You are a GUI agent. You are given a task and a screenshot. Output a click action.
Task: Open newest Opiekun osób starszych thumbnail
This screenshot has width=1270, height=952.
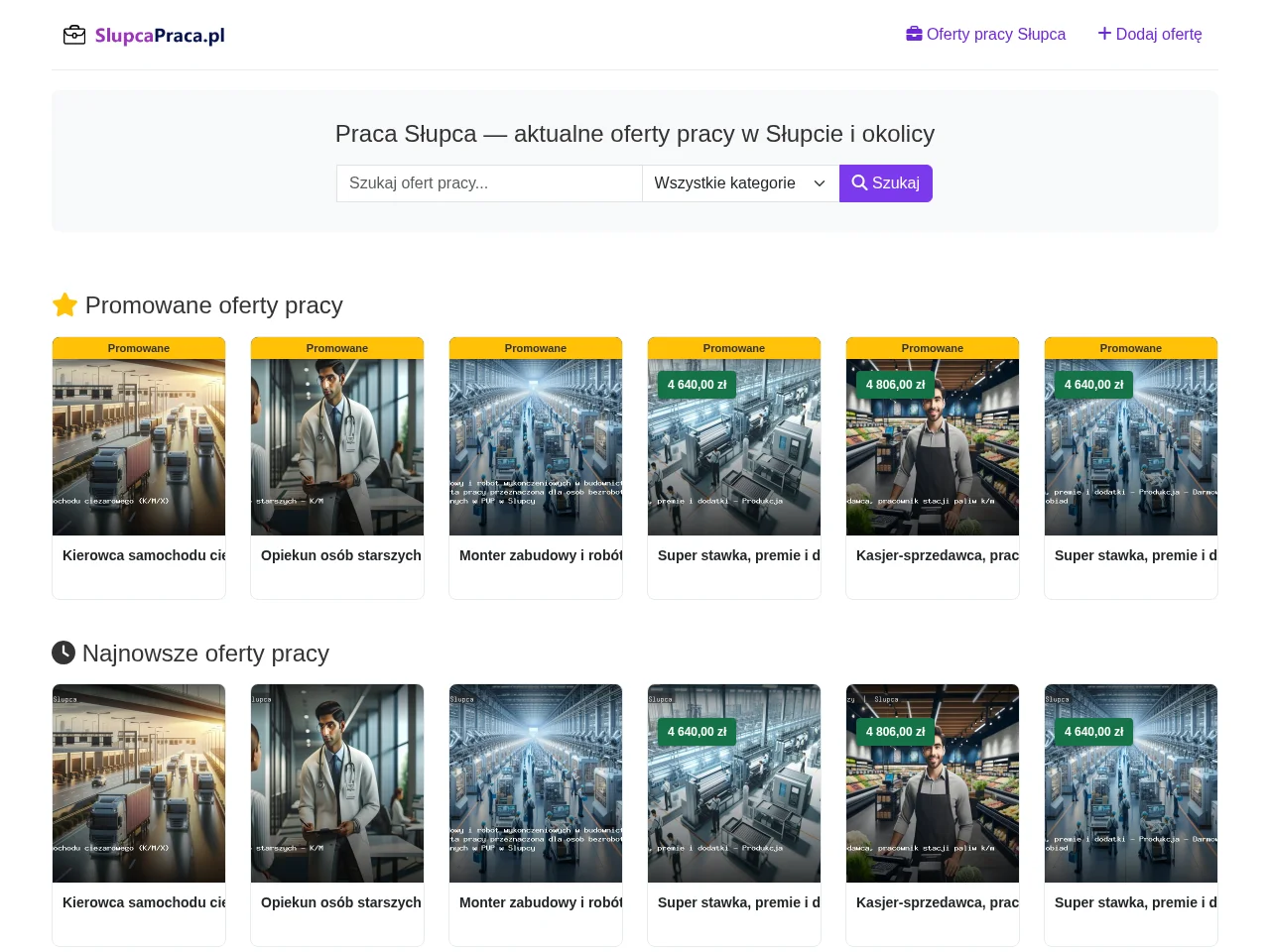[x=337, y=783]
